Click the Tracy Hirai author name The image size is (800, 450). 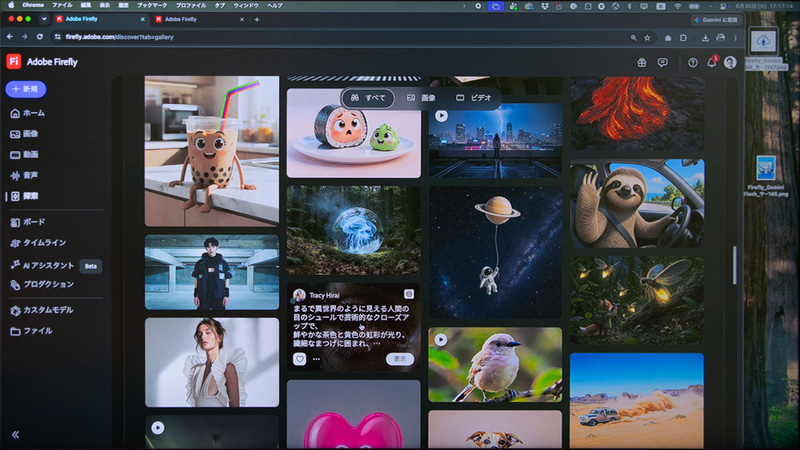coord(324,295)
